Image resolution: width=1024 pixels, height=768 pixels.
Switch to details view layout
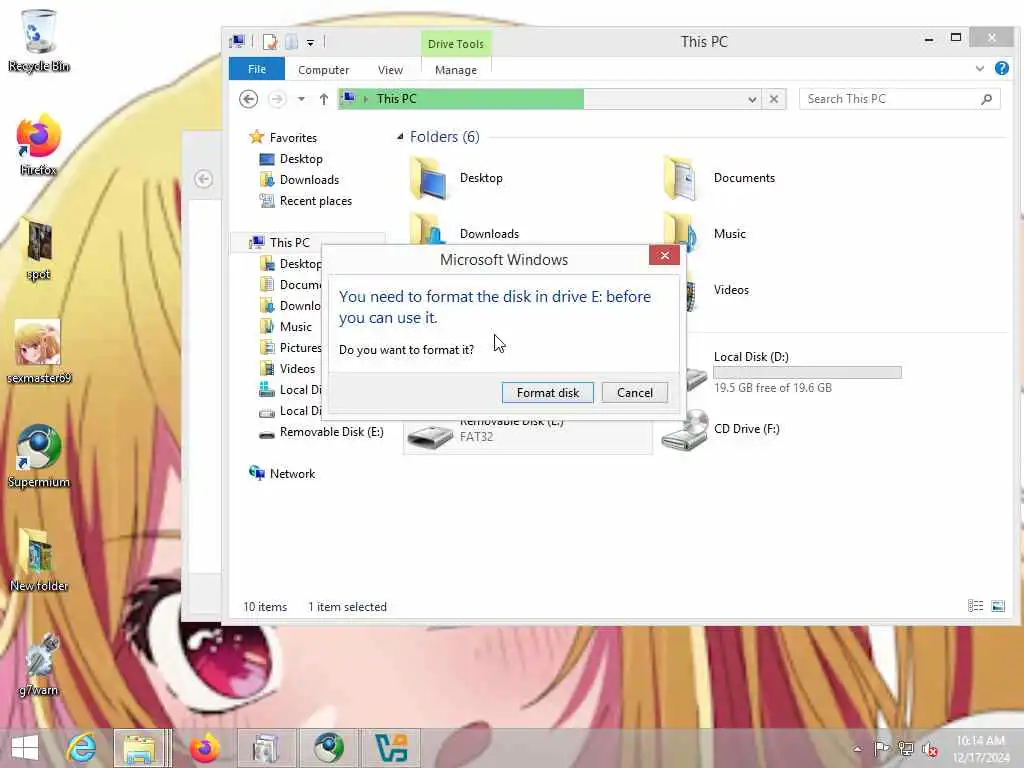[975, 606]
